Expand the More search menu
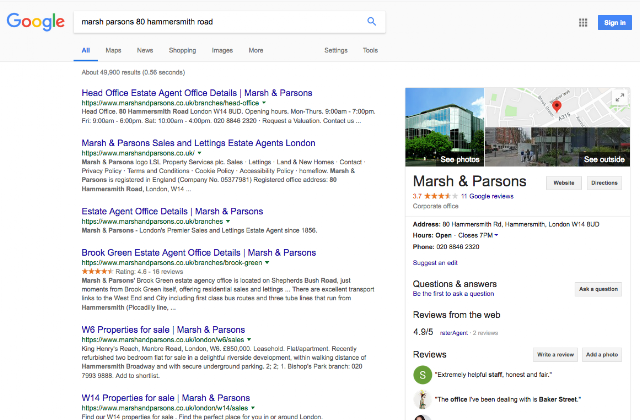 (x=256, y=50)
